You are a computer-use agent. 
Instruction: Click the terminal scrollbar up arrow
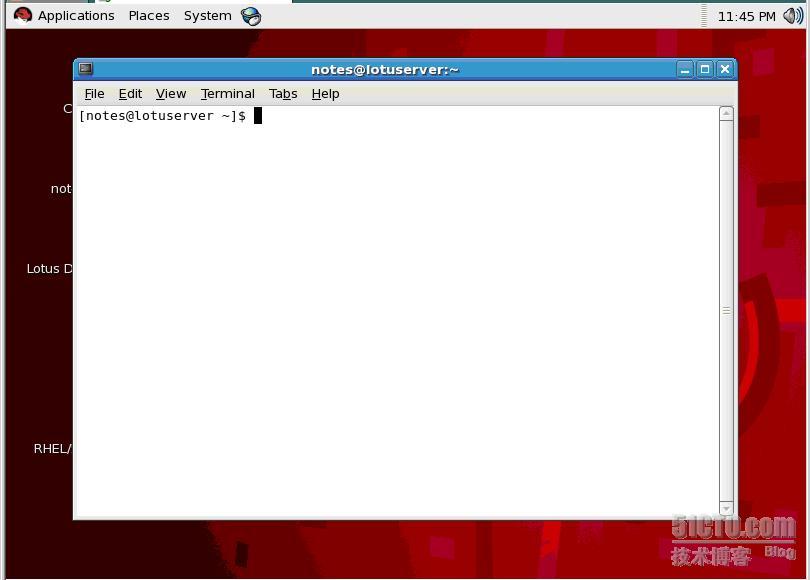(x=726, y=113)
